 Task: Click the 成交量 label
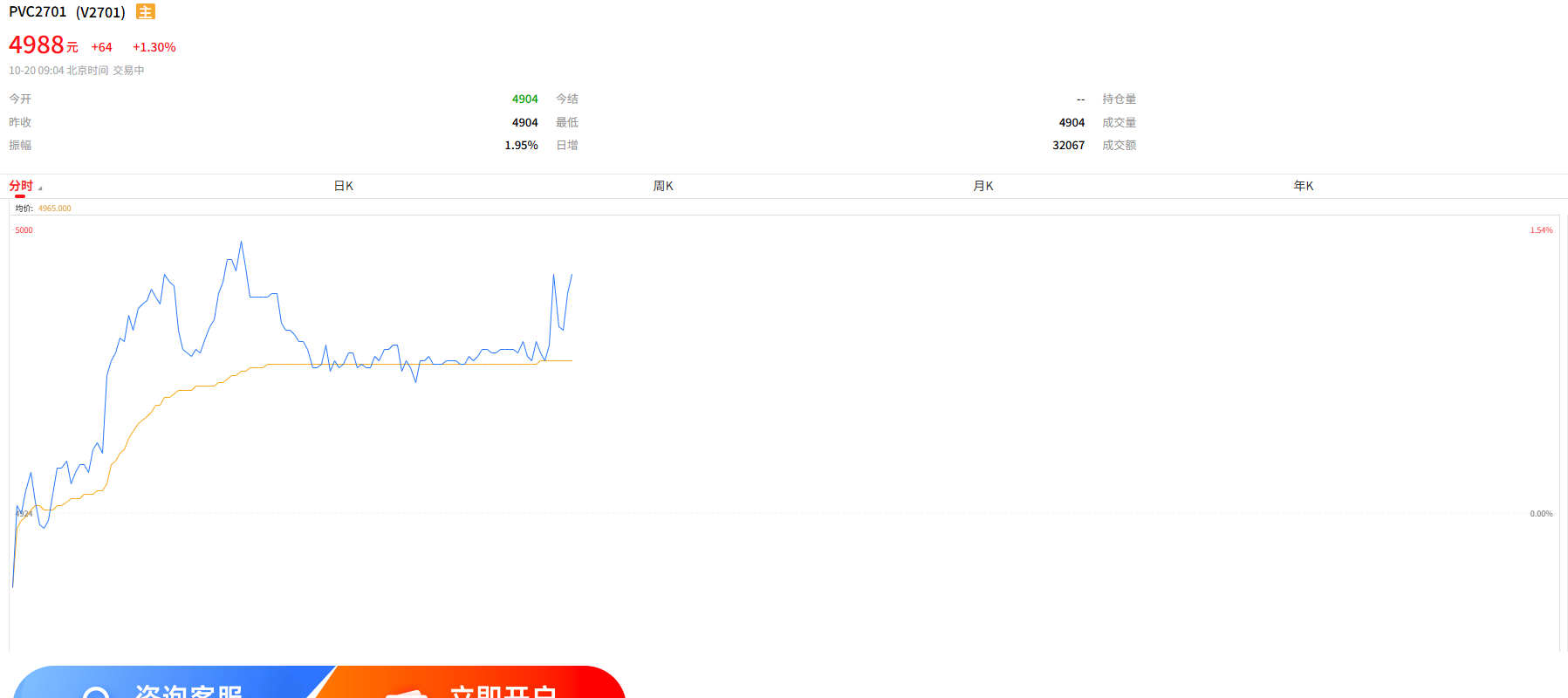pos(1120,123)
